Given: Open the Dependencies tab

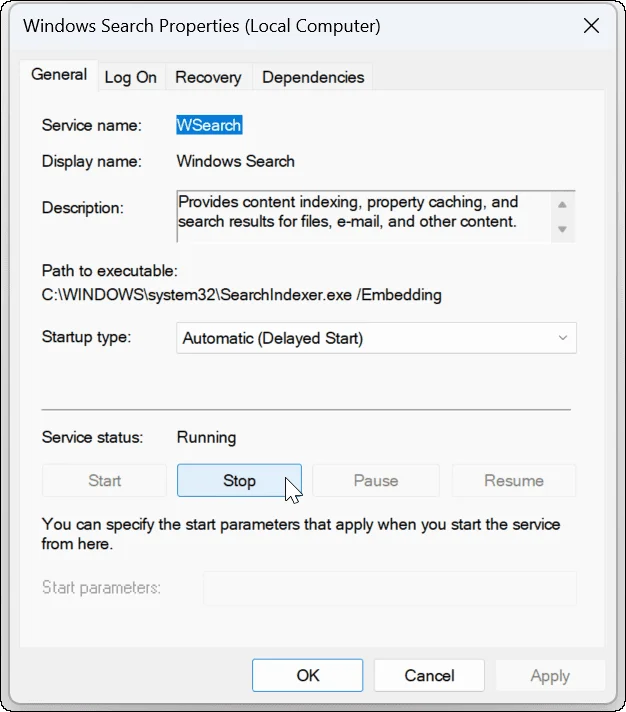Looking at the screenshot, I should [x=313, y=77].
